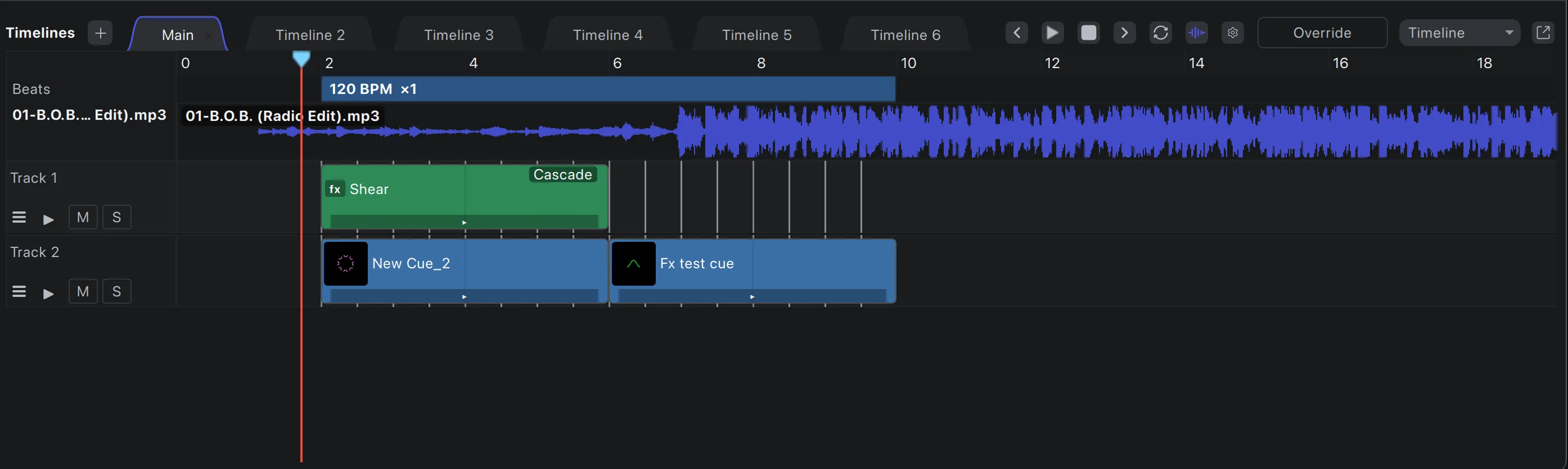Click the fx icon on Shear clip
The width and height of the screenshot is (1568, 469).
(335, 189)
